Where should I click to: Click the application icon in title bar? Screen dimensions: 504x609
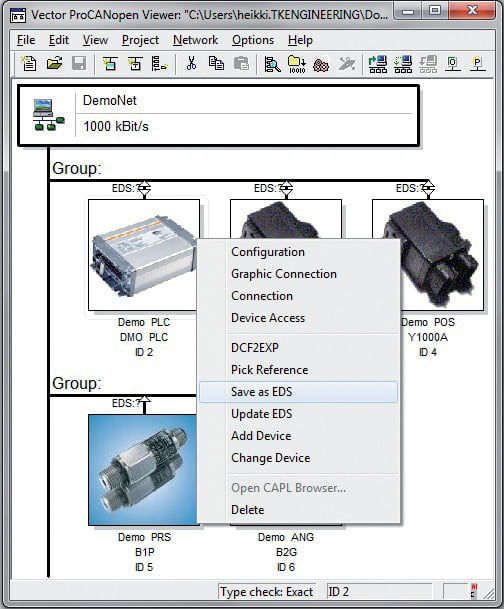point(17,15)
